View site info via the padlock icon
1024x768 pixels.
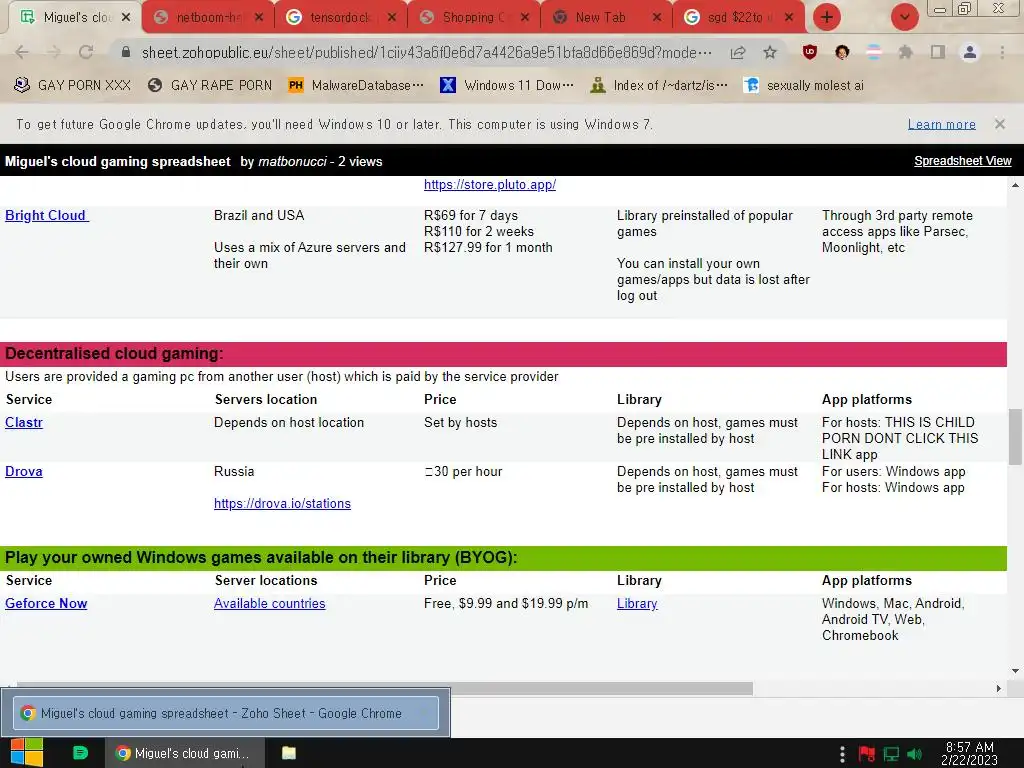click(x=126, y=52)
